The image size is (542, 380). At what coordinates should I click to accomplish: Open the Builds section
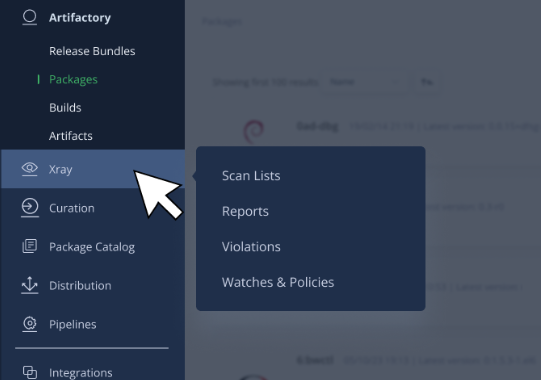65,108
